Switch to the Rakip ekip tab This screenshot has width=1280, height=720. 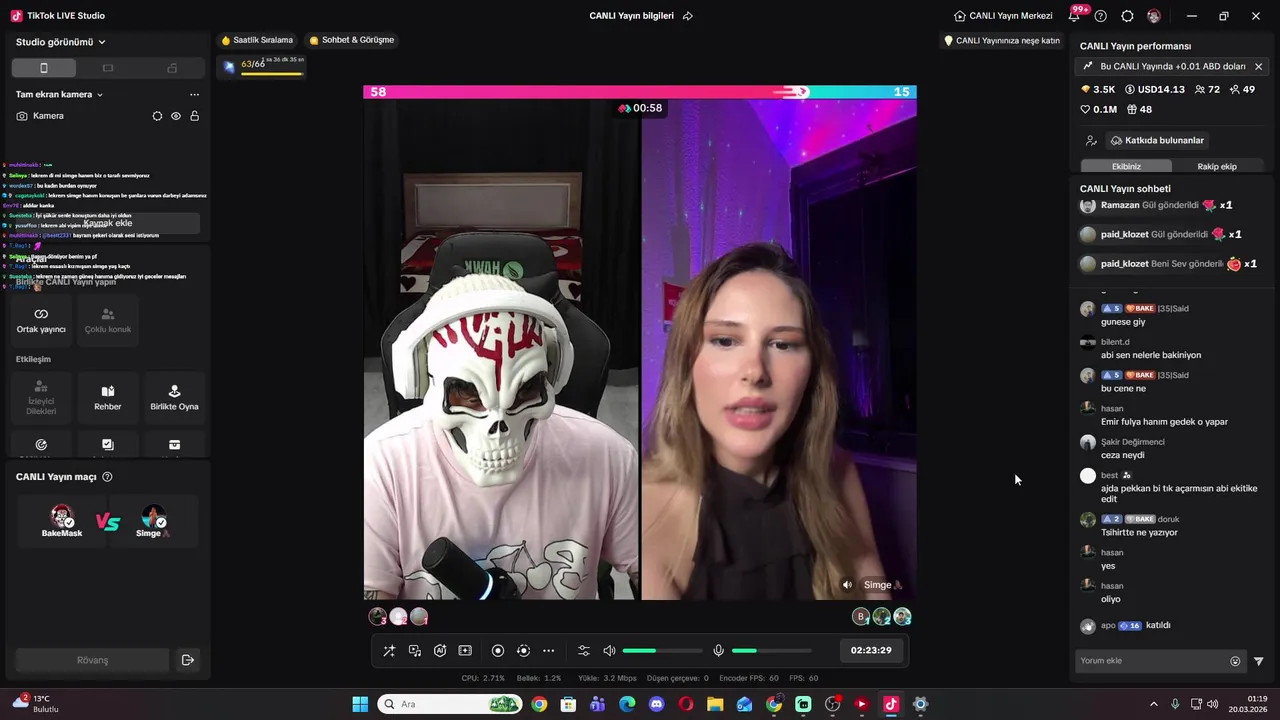(1217, 166)
